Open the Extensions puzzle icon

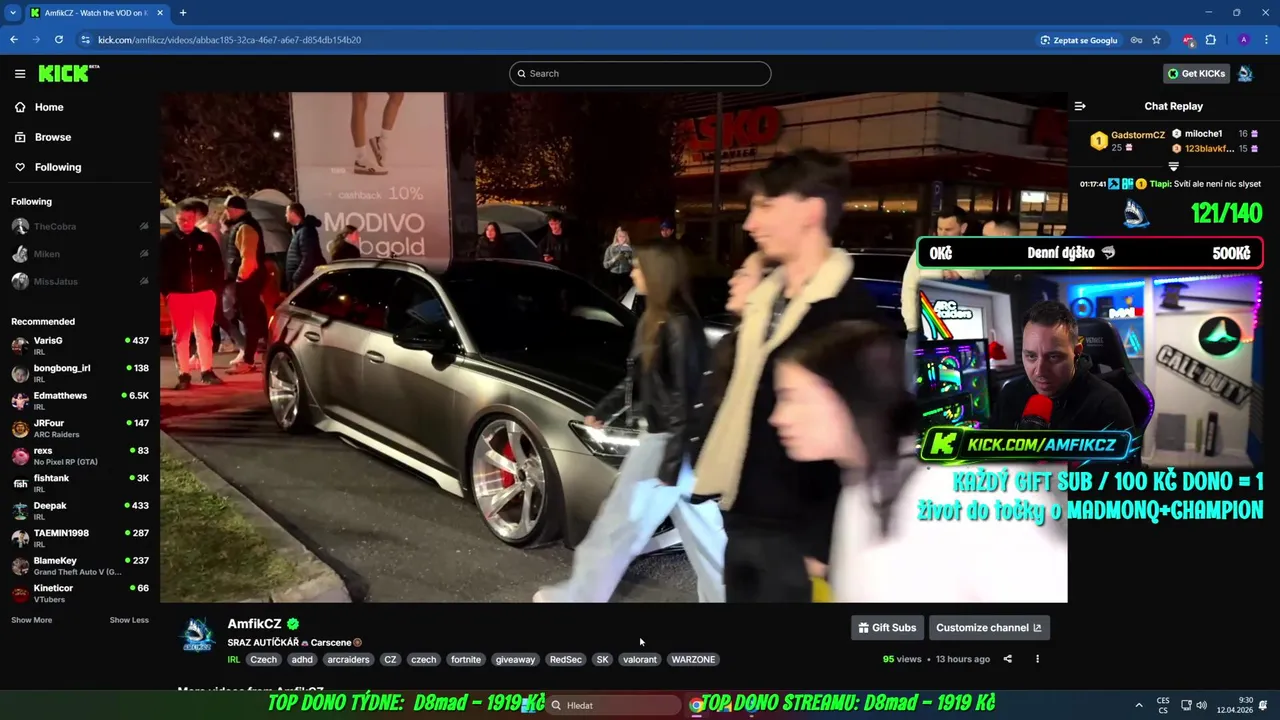click(1211, 40)
